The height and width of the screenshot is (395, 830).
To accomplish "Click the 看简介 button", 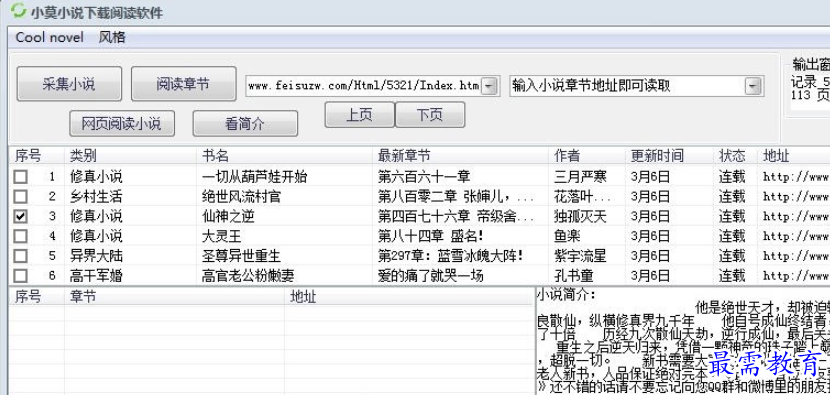I will tap(245, 124).
